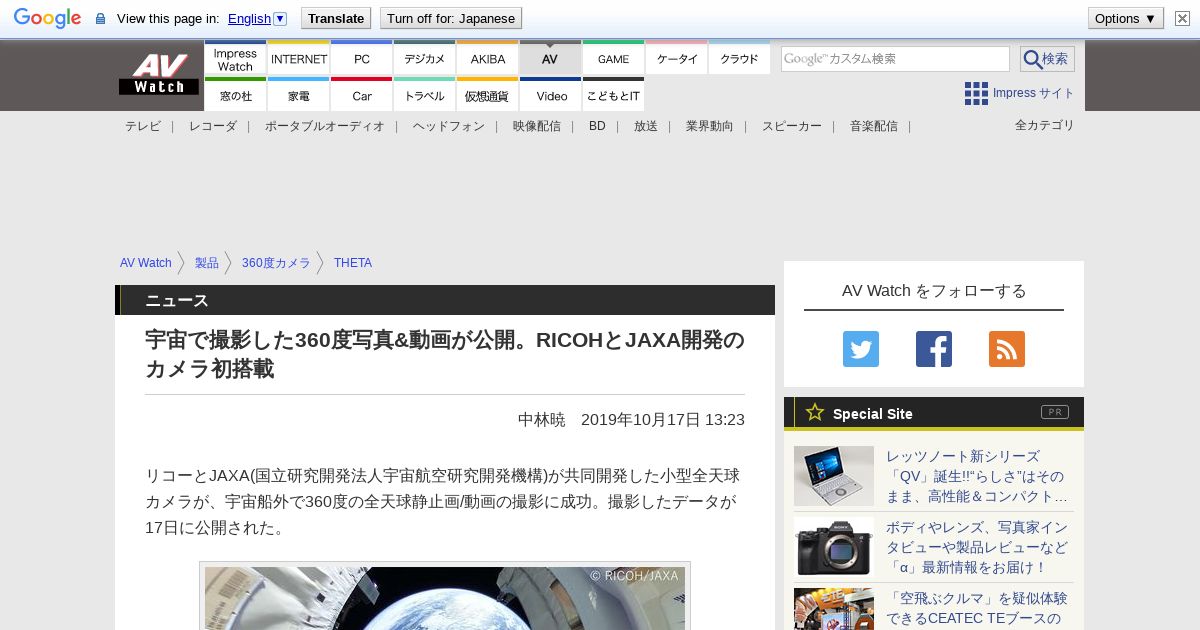Open the Facebook follow icon
The width and height of the screenshot is (1200, 630).
point(934,349)
